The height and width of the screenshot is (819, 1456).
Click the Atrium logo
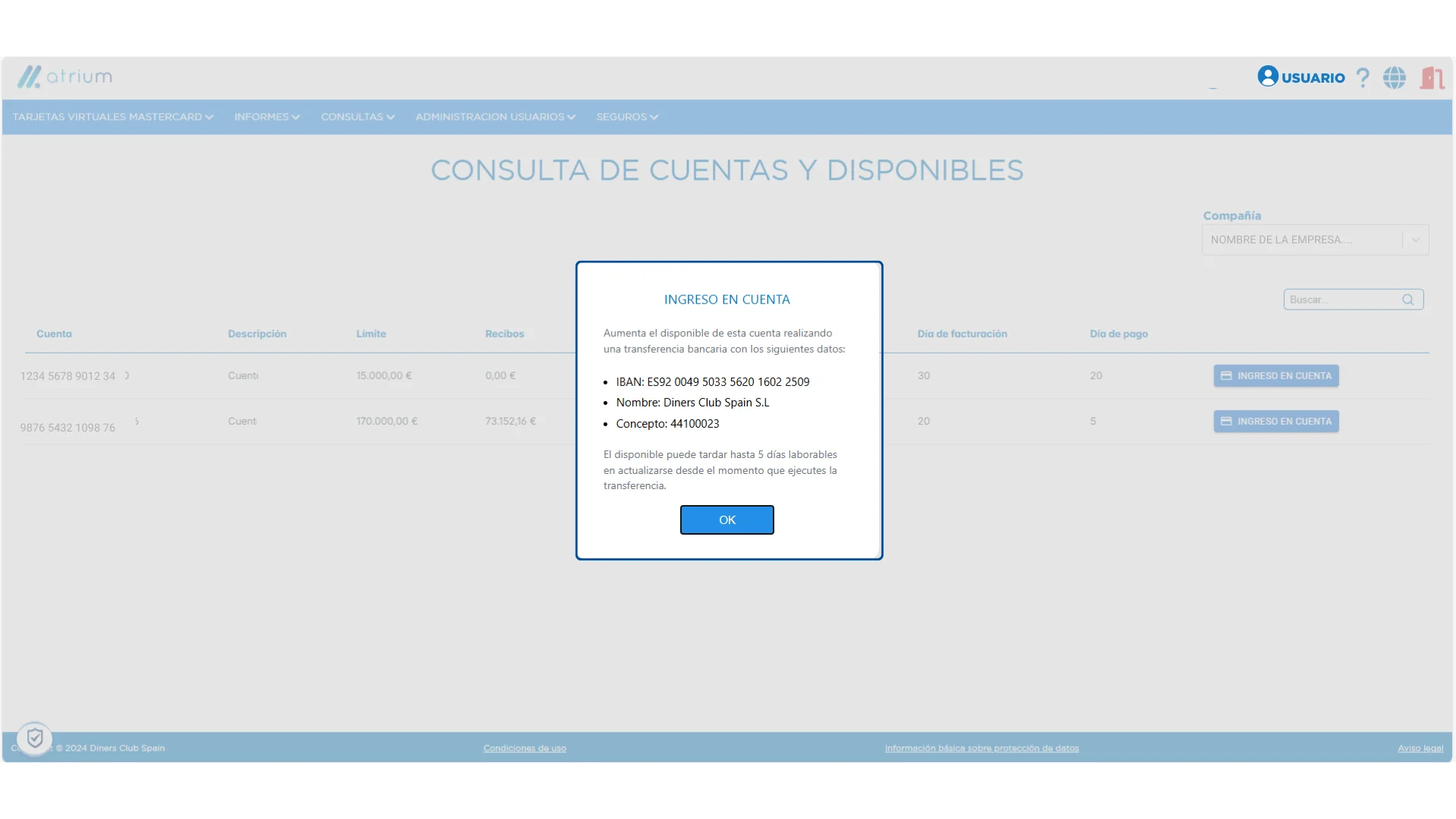(x=65, y=77)
